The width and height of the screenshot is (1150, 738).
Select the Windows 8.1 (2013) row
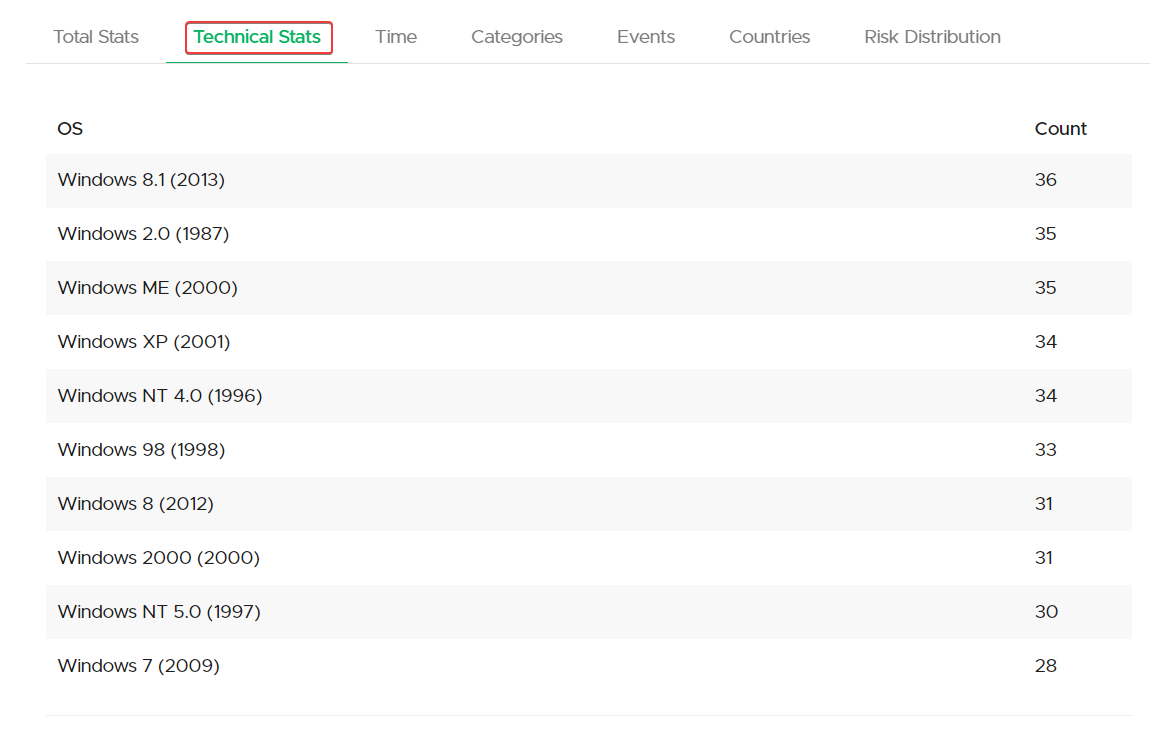coord(141,180)
